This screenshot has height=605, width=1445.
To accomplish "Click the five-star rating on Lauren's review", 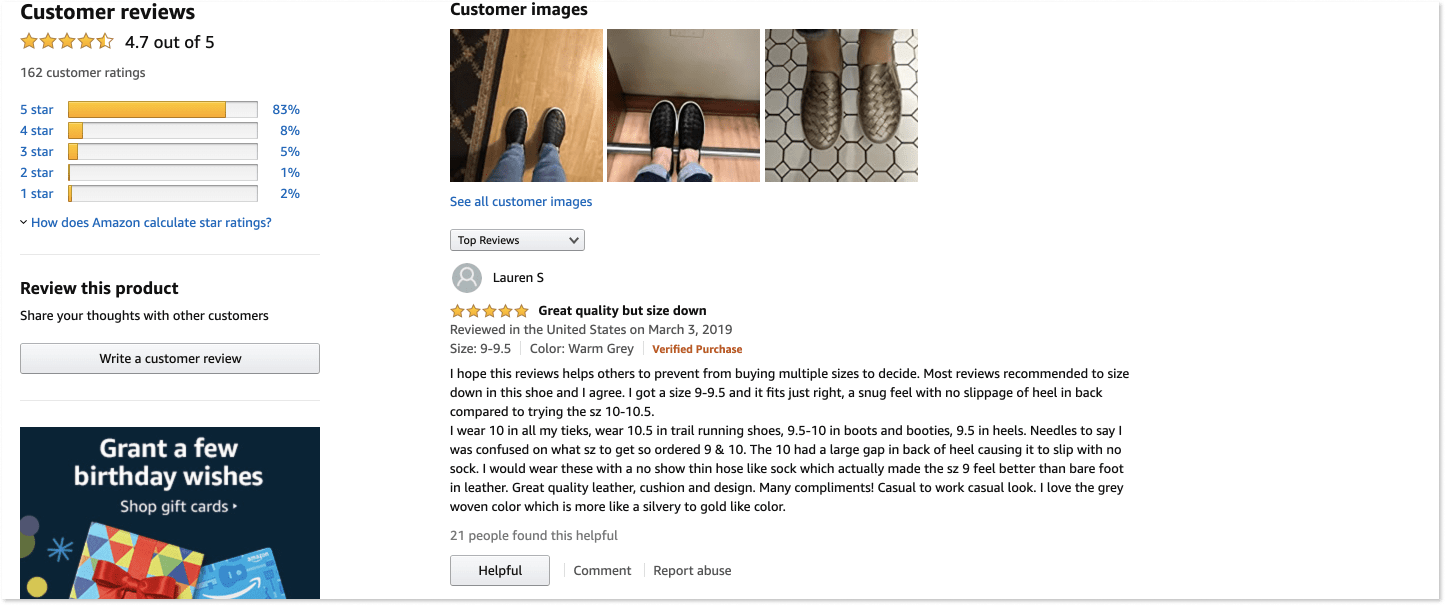I will 489,311.
